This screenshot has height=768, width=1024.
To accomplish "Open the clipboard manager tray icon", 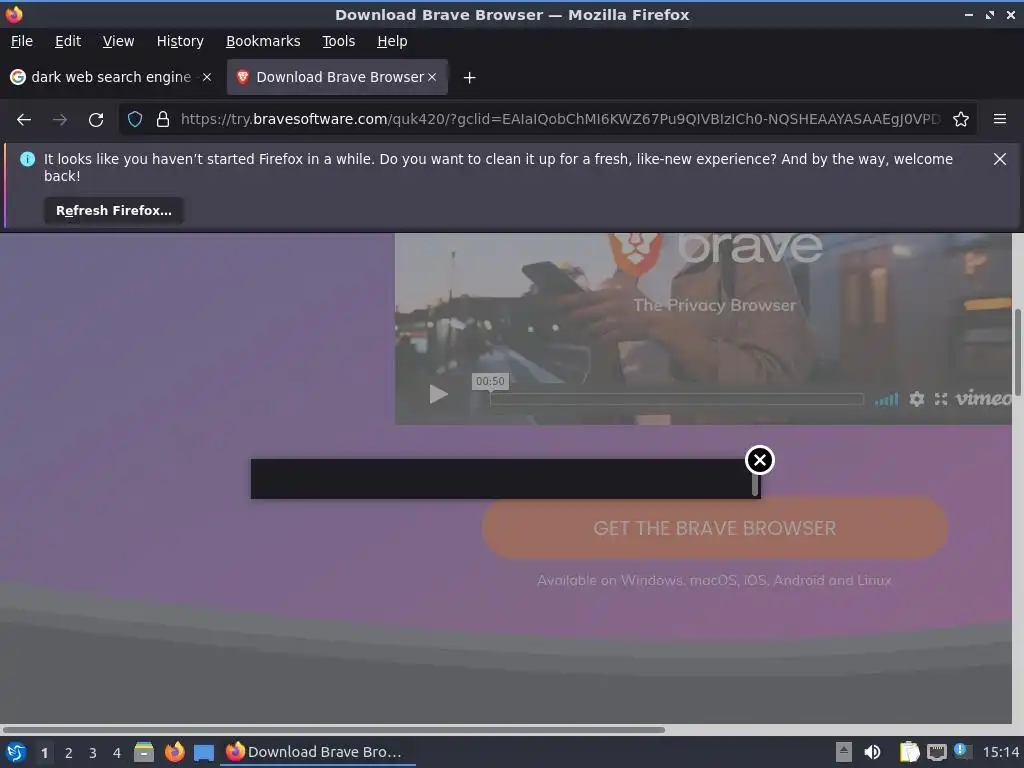I will coord(909,752).
